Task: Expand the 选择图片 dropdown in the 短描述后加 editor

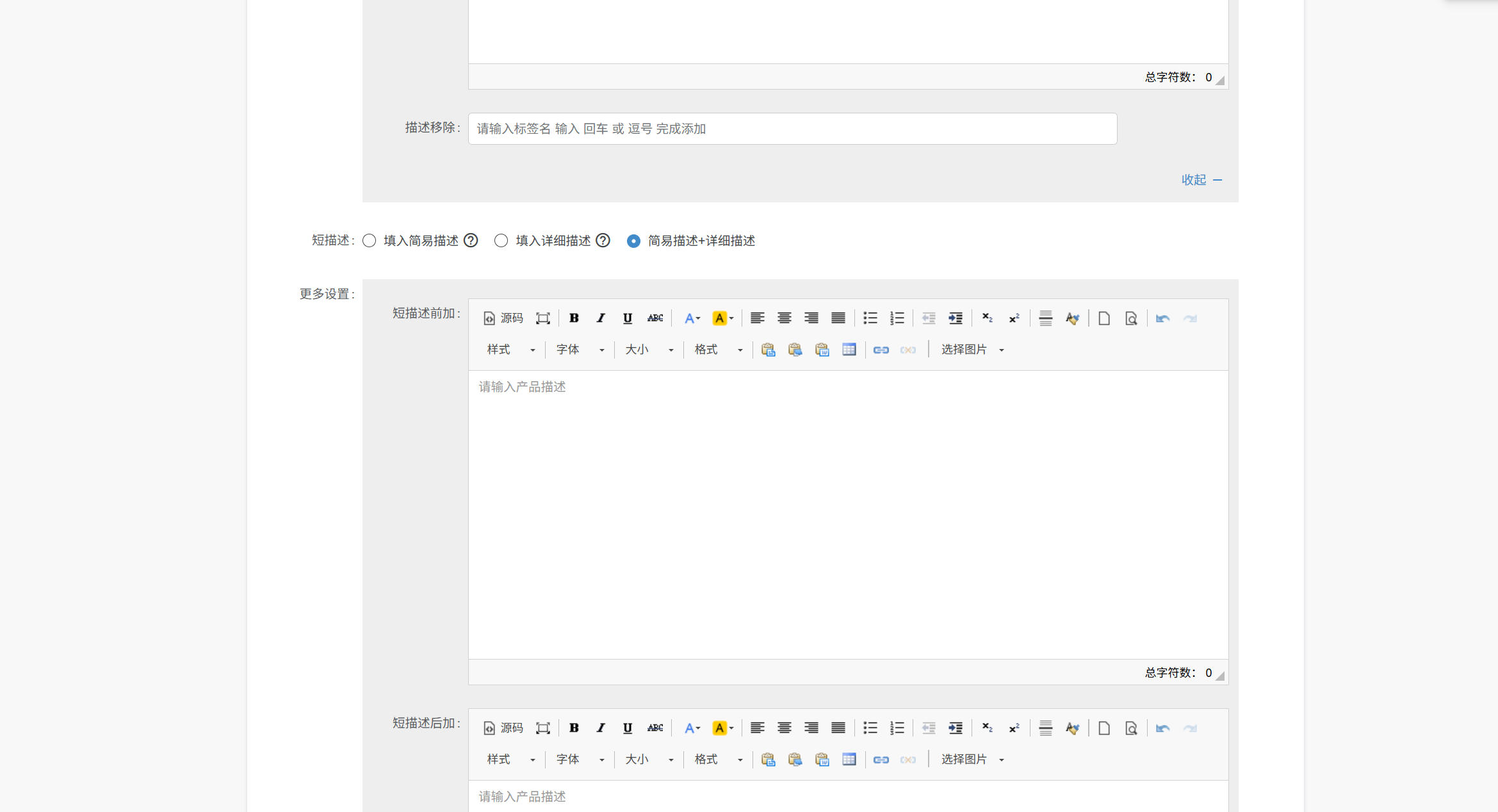Action: pos(972,759)
